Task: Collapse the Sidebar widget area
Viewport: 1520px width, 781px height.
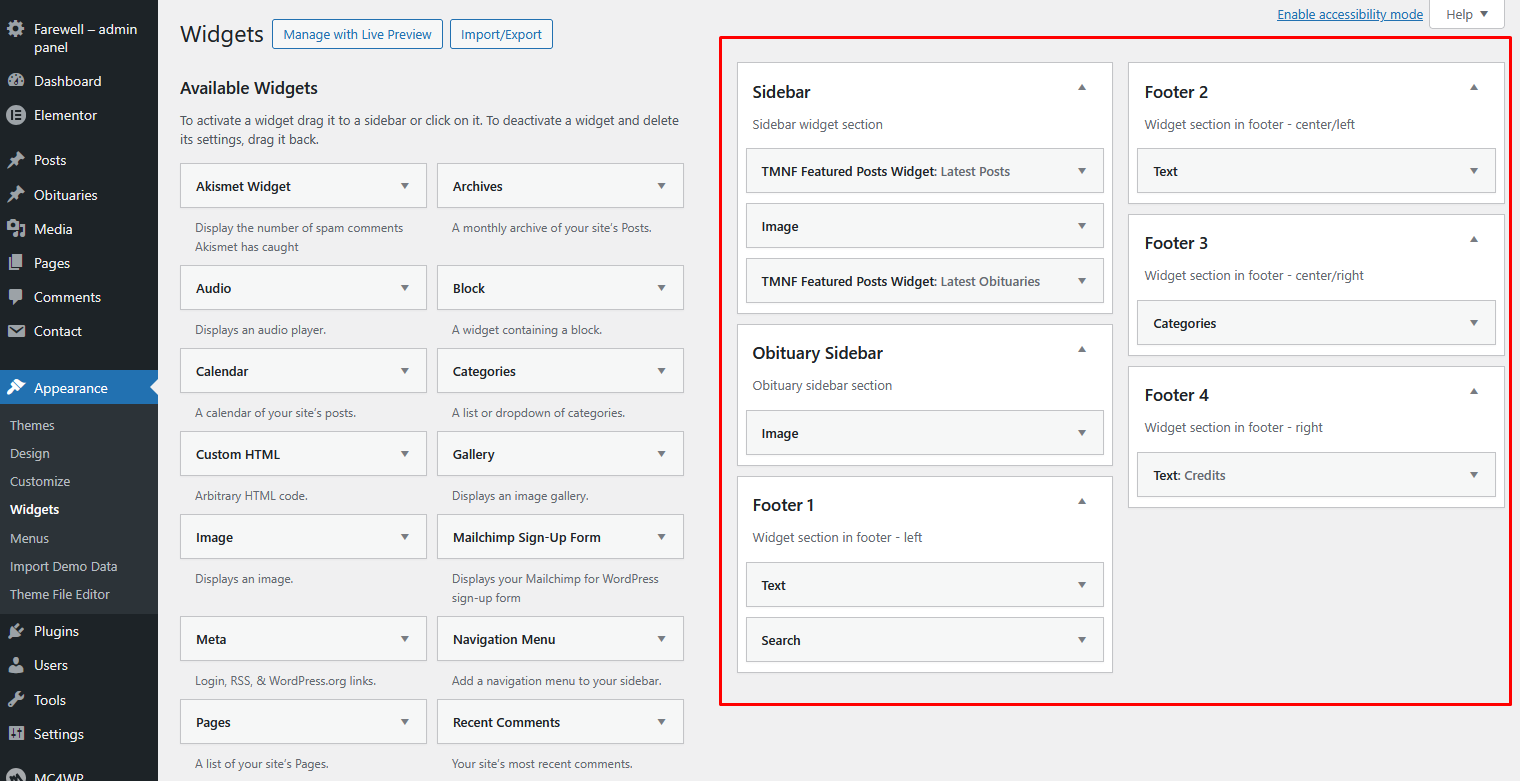Action: click(x=1081, y=88)
